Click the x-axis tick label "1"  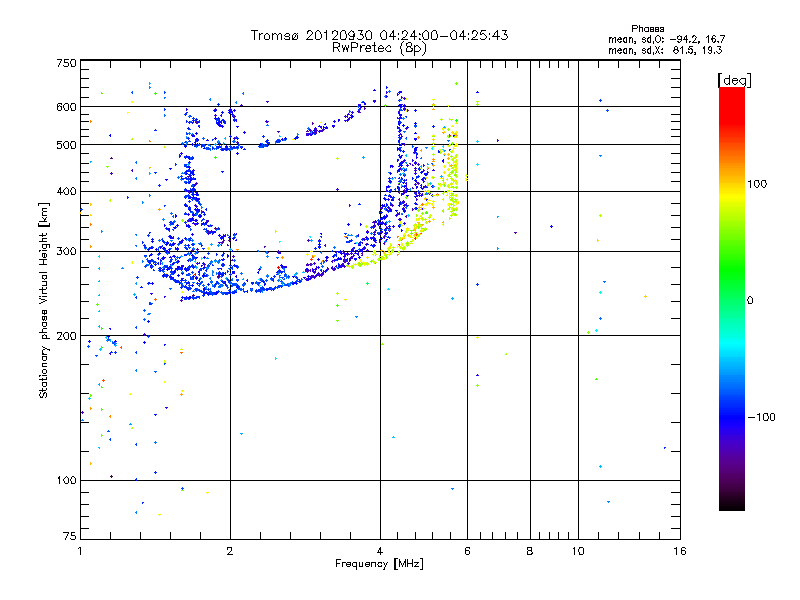[80, 551]
